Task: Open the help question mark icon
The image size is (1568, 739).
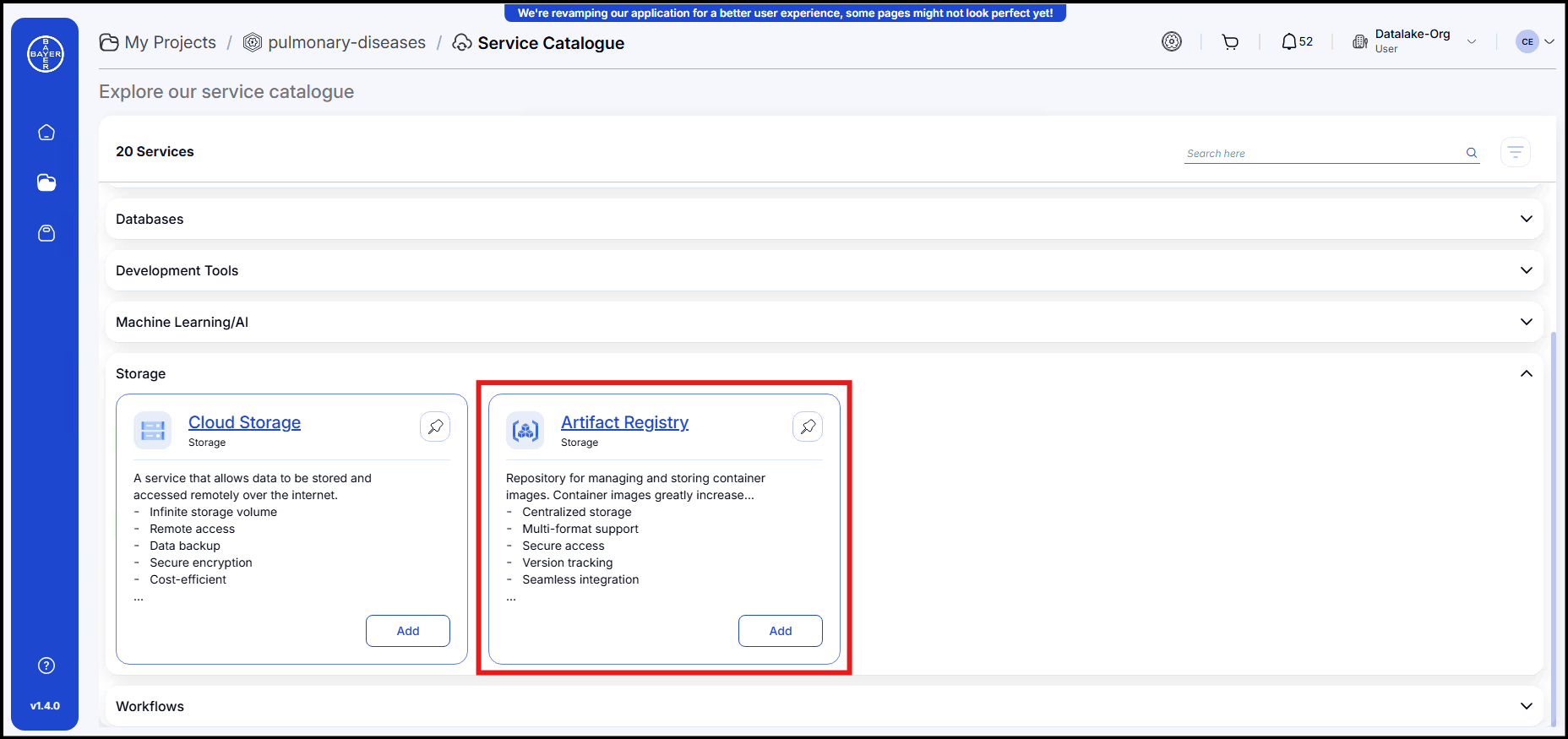Action: tap(46, 666)
